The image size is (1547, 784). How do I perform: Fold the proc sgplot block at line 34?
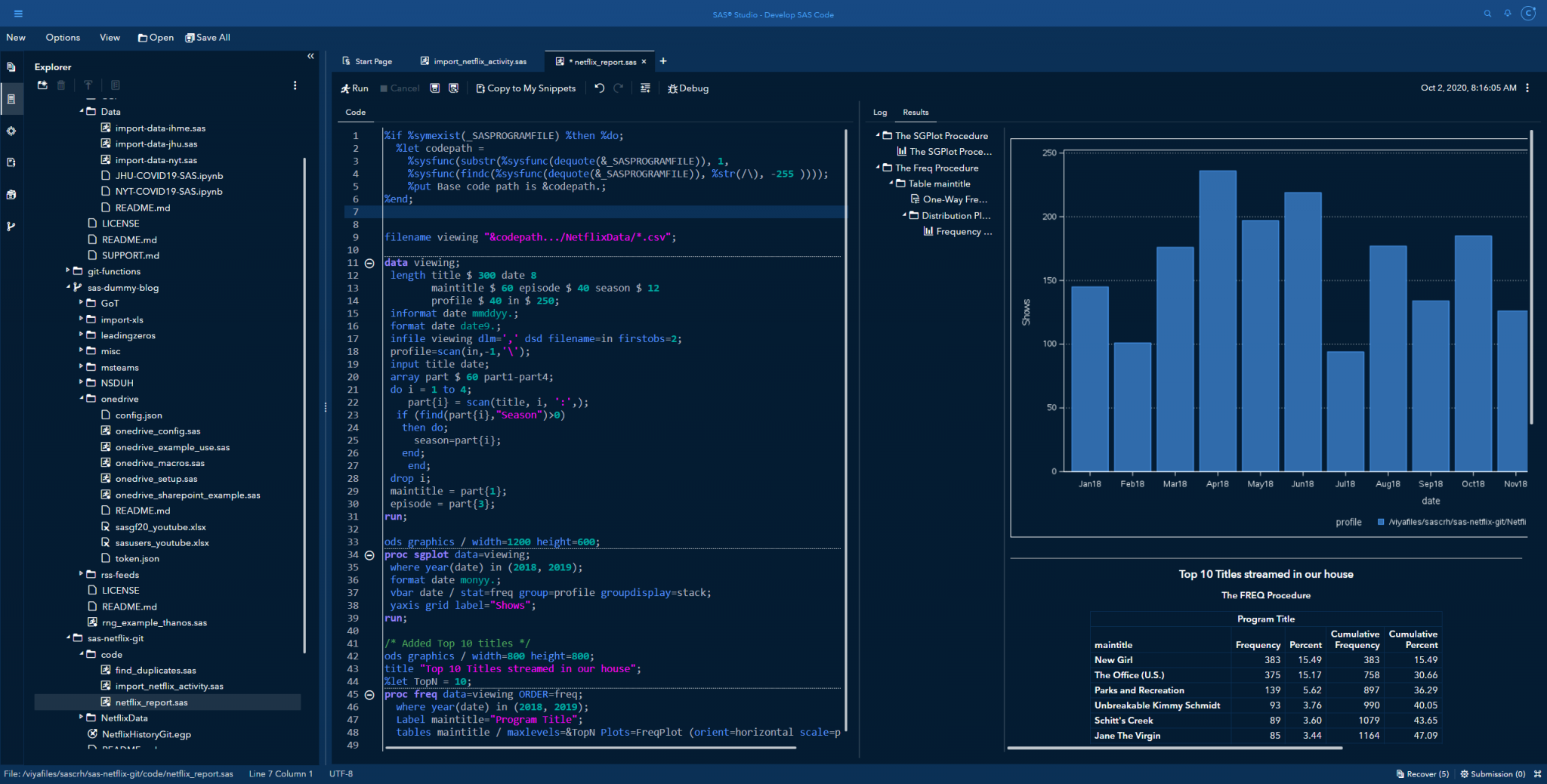click(369, 555)
